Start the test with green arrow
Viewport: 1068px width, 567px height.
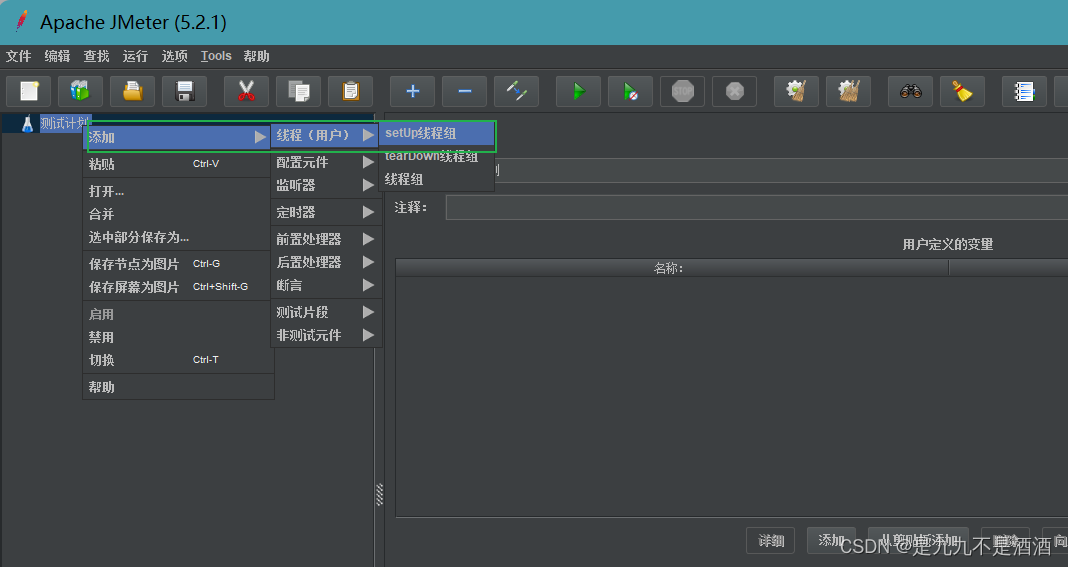coord(578,91)
